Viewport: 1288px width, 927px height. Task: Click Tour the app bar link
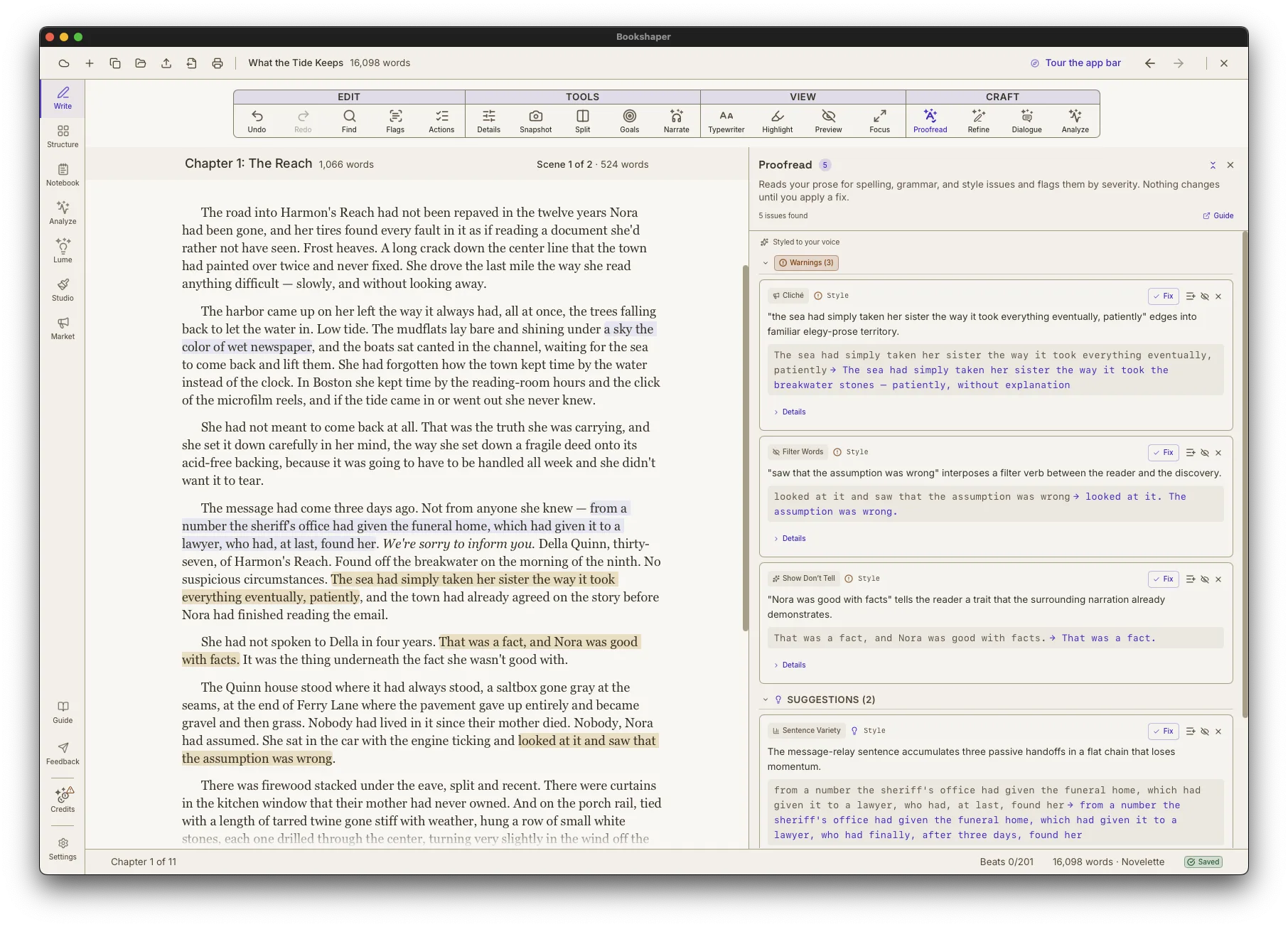[1075, 63]
